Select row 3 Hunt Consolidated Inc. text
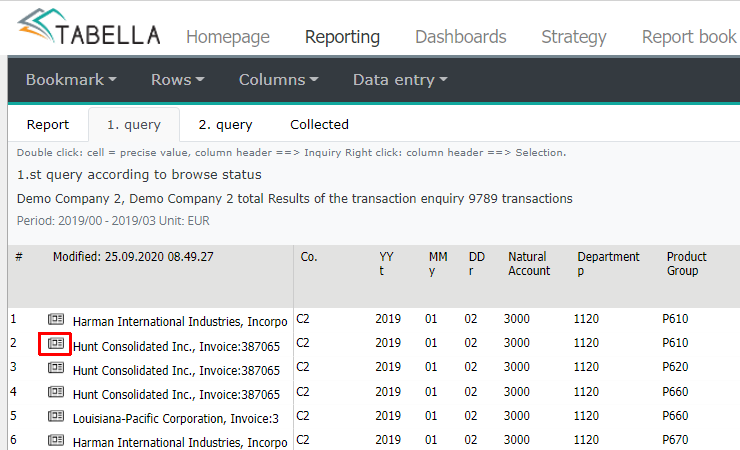The image size is (740, 450). tap(176, 371)
